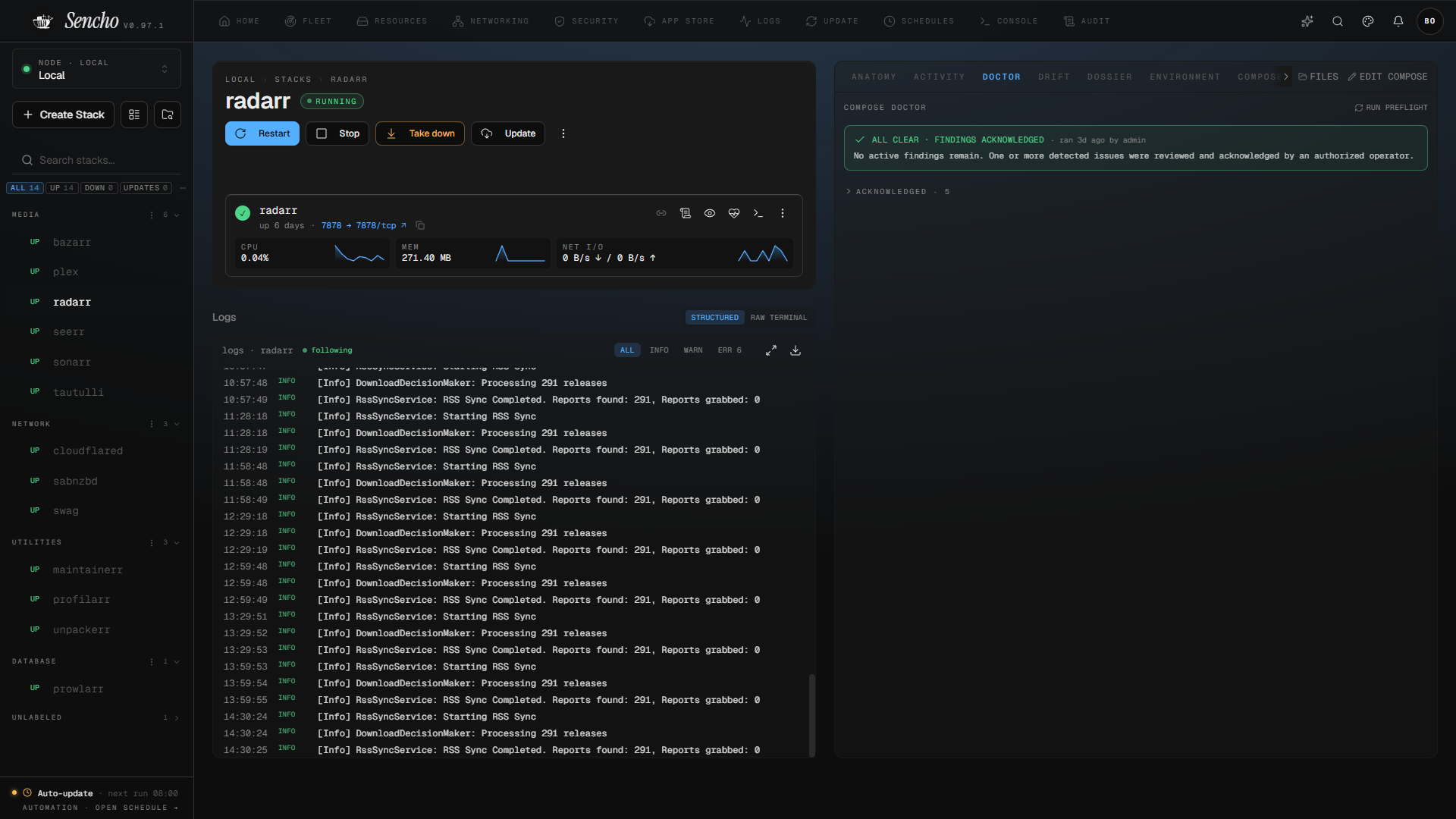Switch to the Environment tab

[x=1185, y=77]
